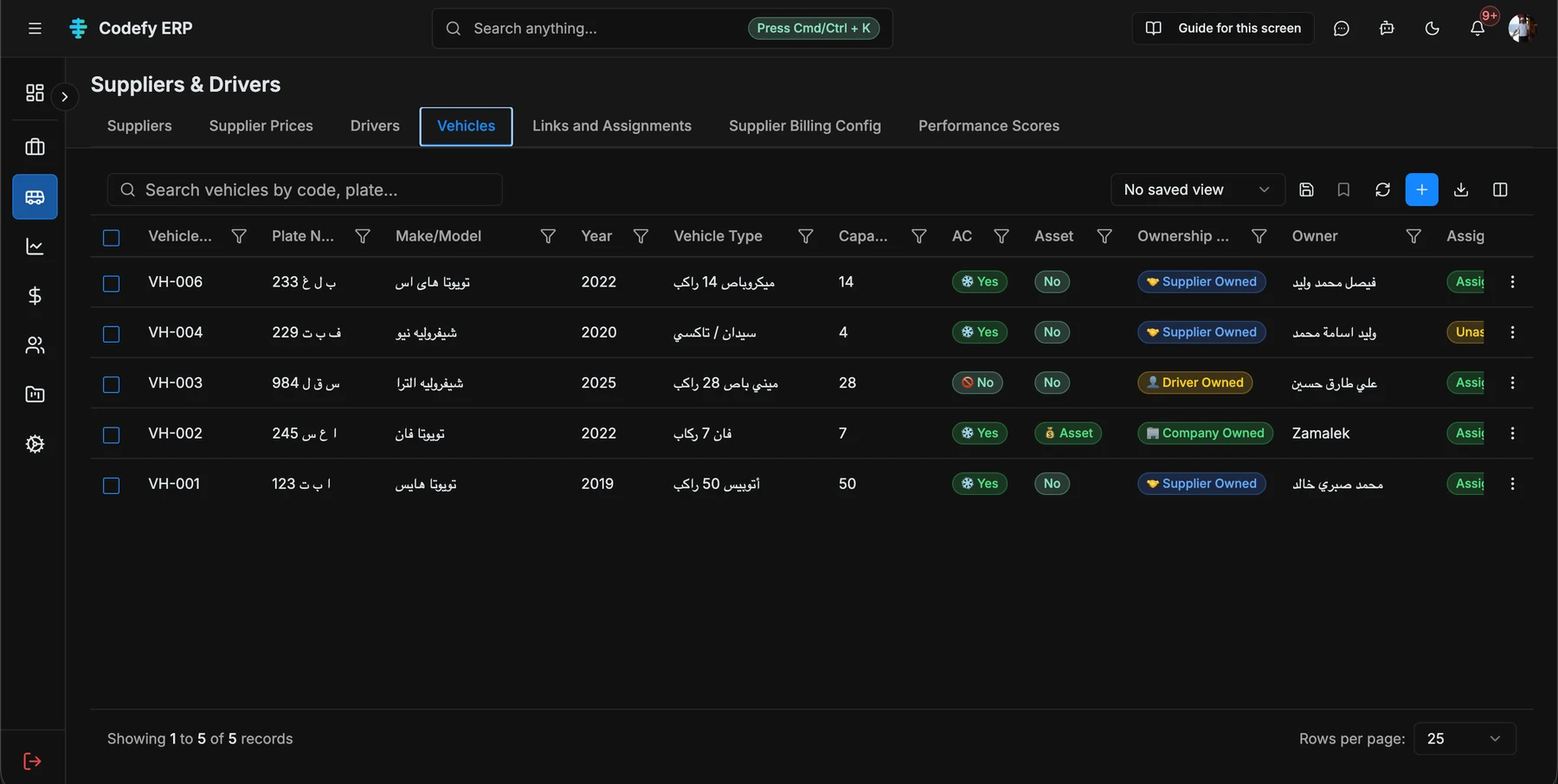This screenshot has height=784, width=1558.
Task: Switch to Performance Scores tab
Action: click(x=988, y=126)
